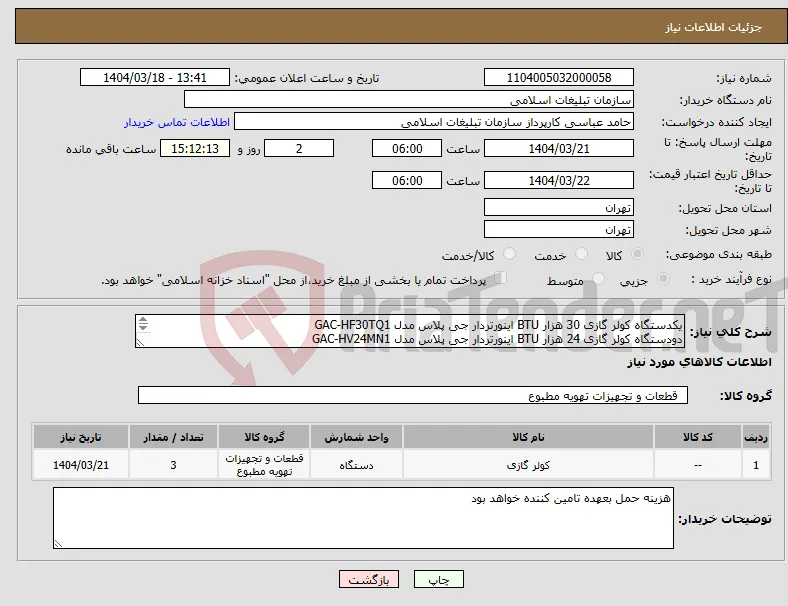This screenshot has width=788, height=606.
Task: Click the نام کالا column header
Action: 528,437
